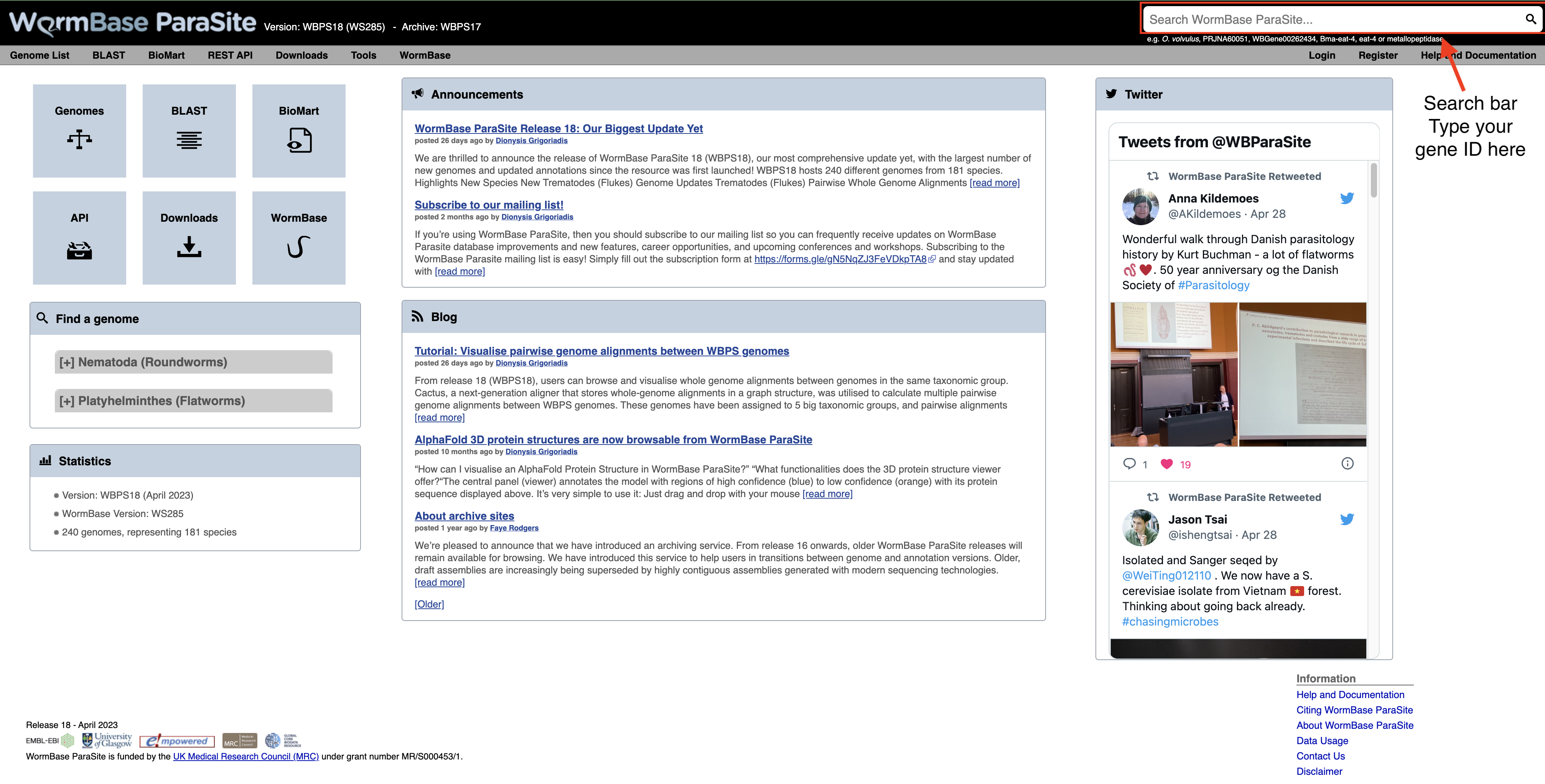Screen dimensions: 1545x784
Task: Click Jason Tsai's profile avatar
Action: [x=1140, y=527]
